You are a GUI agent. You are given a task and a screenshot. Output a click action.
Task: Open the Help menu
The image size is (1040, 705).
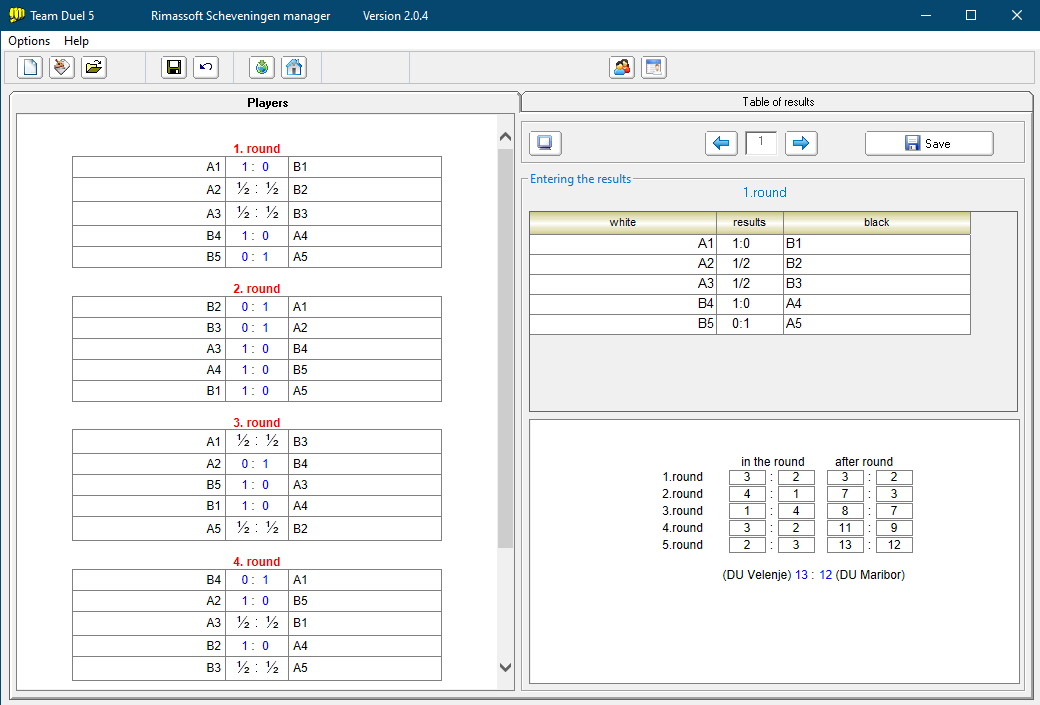click(76, 41)
